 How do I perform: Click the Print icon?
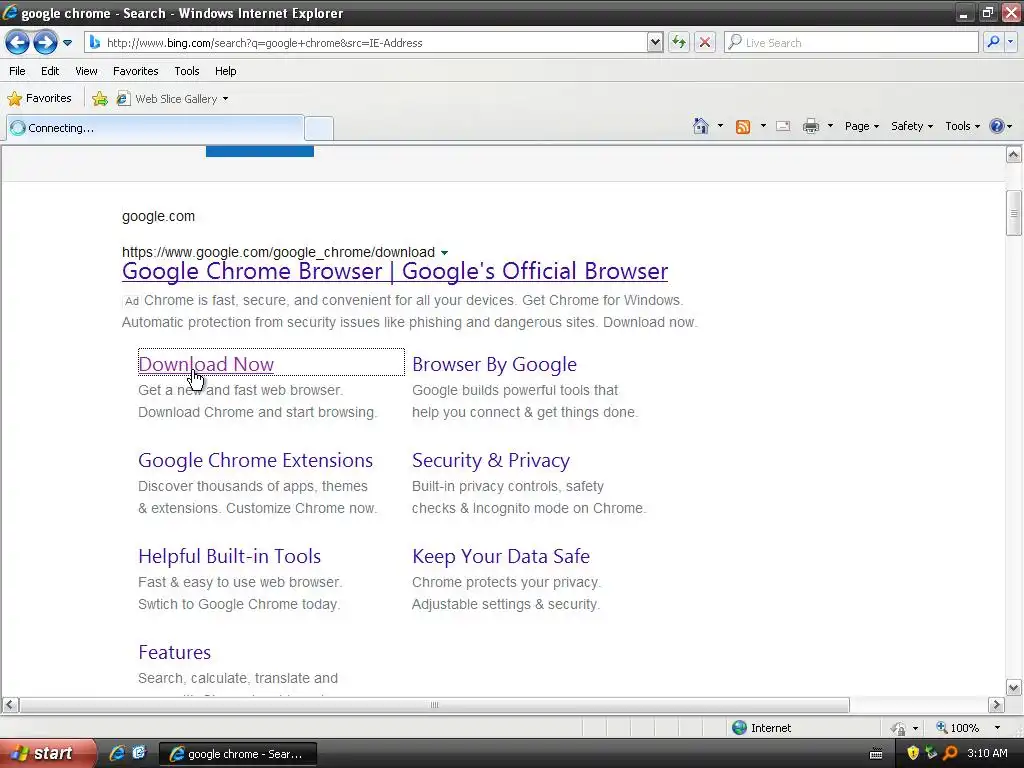point(810,126)
